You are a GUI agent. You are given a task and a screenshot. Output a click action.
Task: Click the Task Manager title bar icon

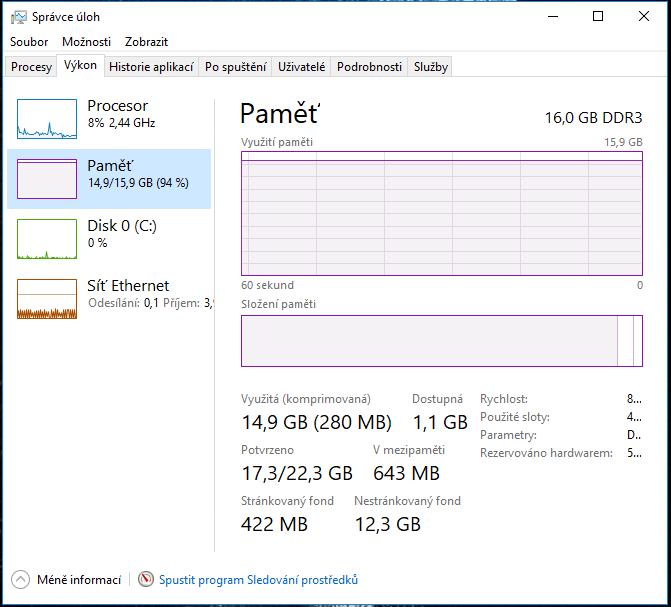19,16
